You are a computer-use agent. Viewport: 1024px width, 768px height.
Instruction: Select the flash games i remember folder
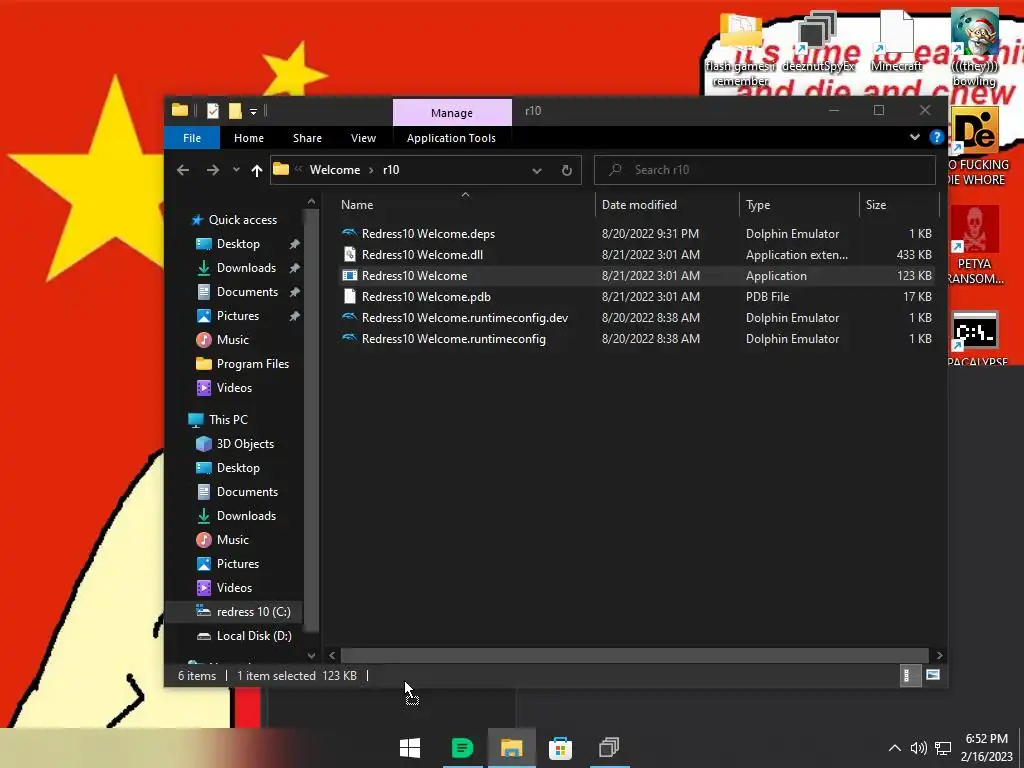click(x=741, y=49)
